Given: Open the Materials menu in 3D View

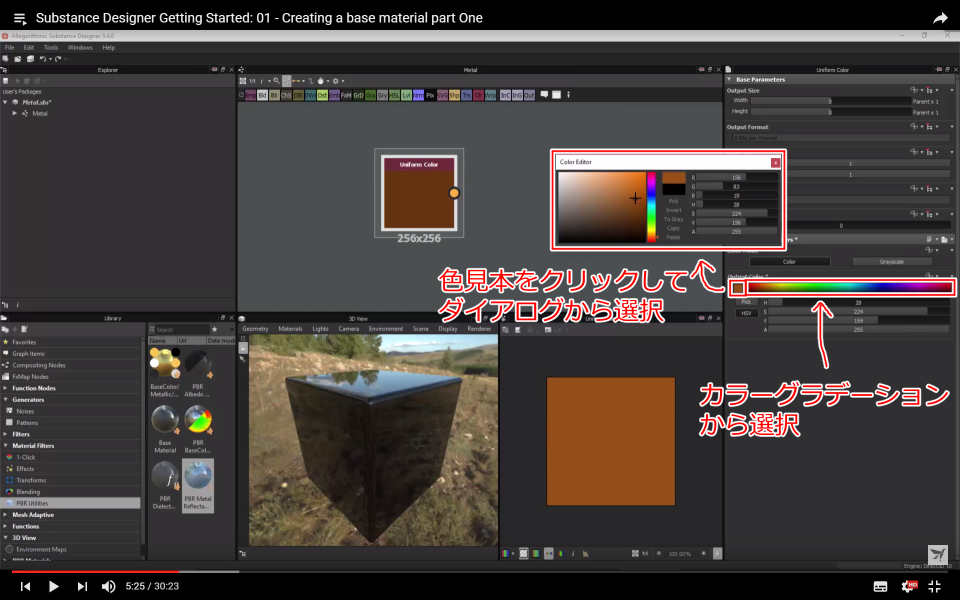Looking at the screenshot, I should coord(290,329).
